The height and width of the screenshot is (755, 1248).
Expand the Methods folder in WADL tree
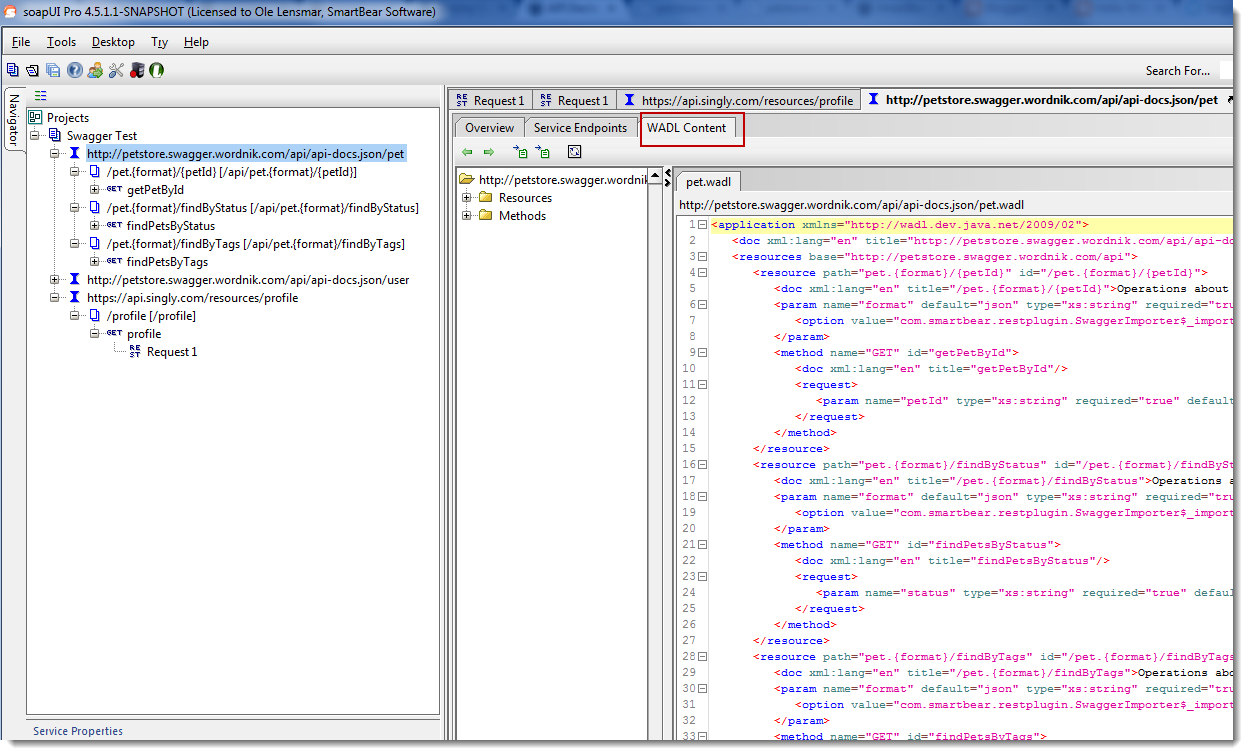pos(466,216)
